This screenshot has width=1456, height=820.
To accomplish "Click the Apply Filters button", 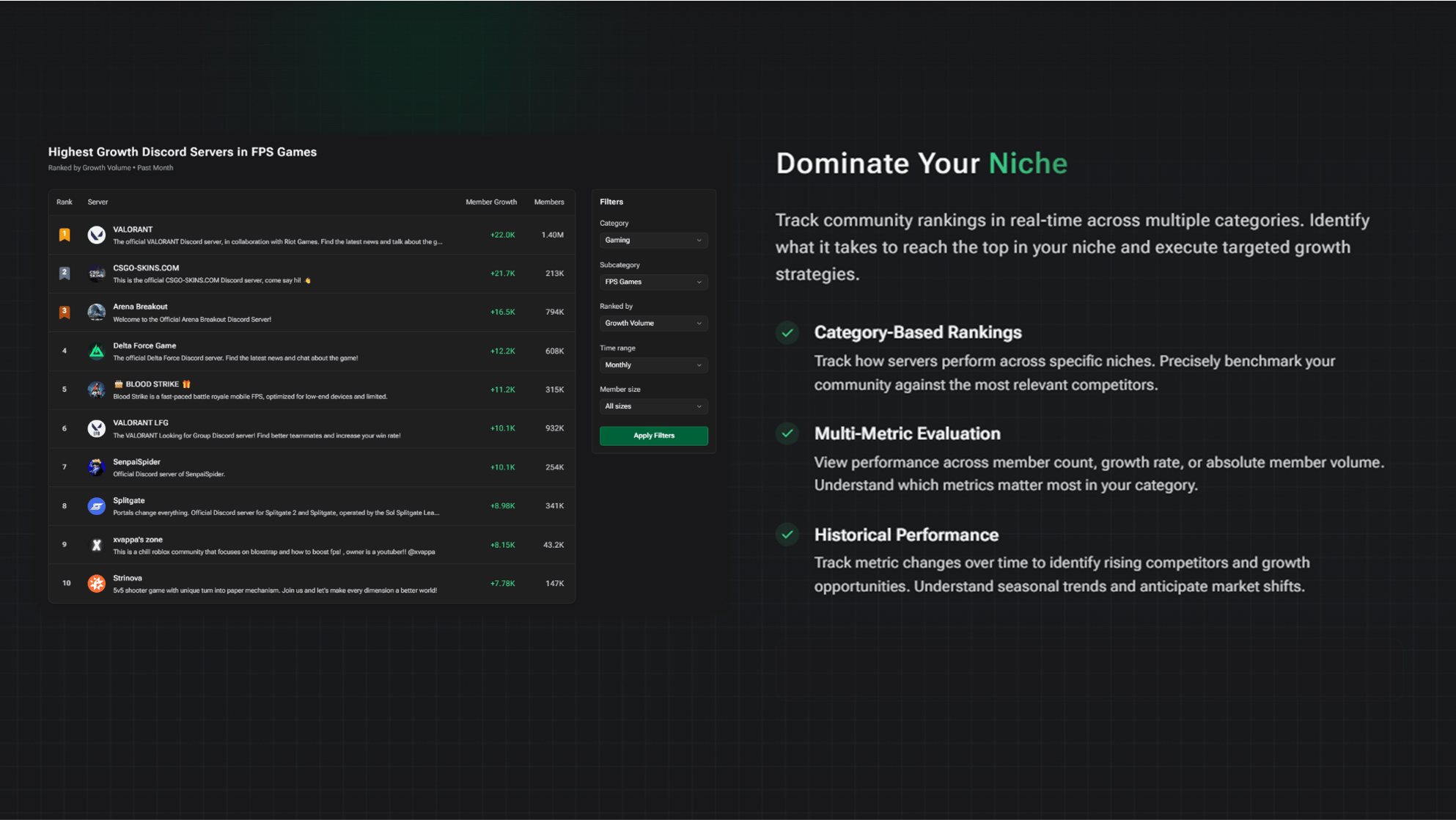I will 653,436.
